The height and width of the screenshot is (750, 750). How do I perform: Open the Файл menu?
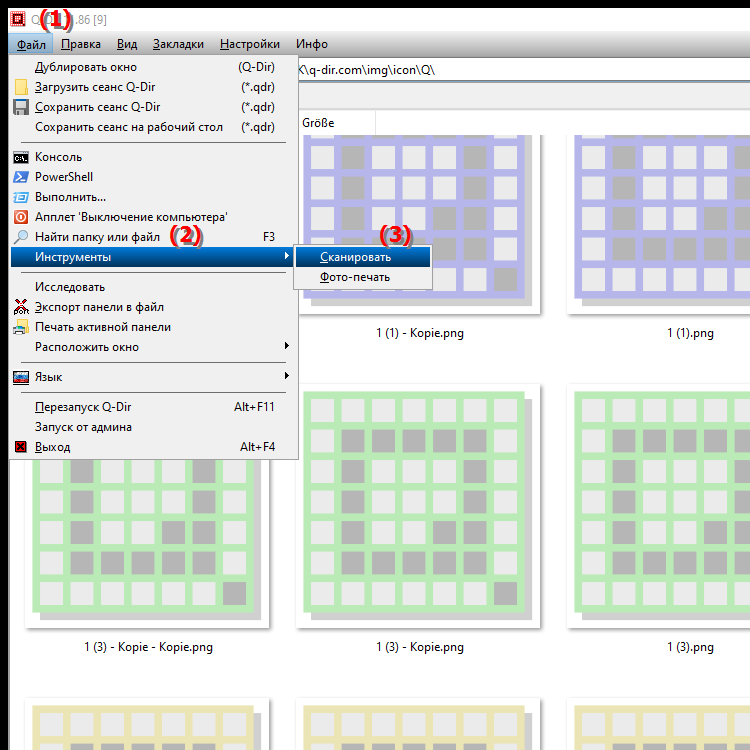31,44
